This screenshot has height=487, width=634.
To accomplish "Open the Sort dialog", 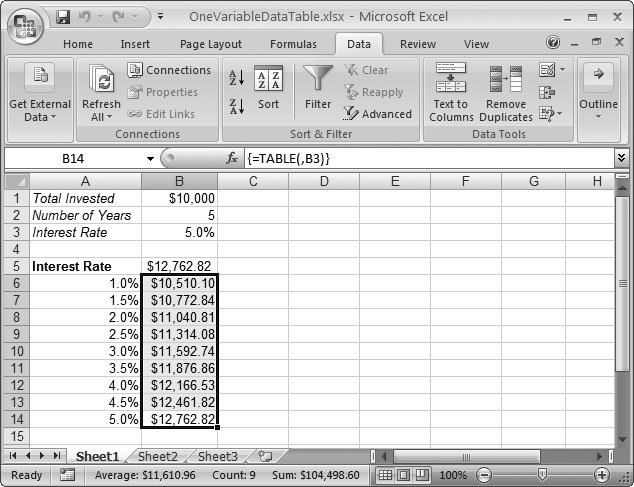I will (x=268, y=88).
